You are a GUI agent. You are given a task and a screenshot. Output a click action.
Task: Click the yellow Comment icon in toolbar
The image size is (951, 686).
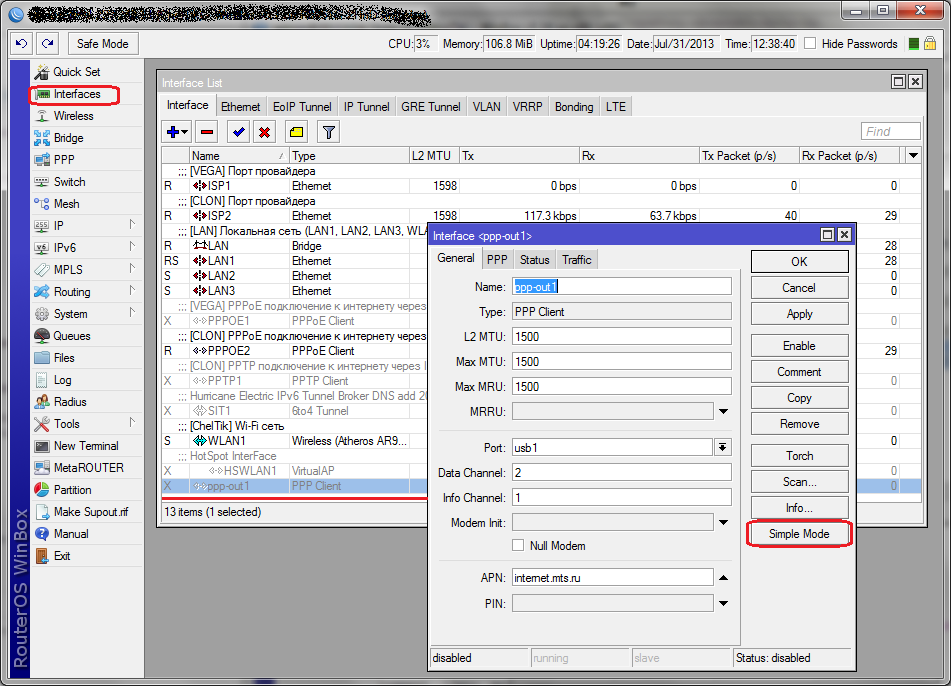click(296, 132)
